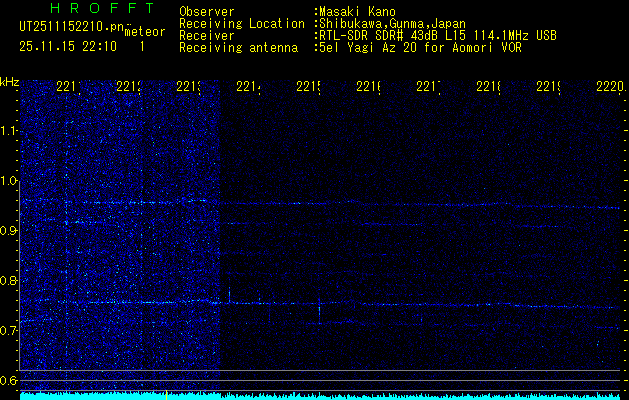Click the yellow marker in the cyan level strip

166,395
